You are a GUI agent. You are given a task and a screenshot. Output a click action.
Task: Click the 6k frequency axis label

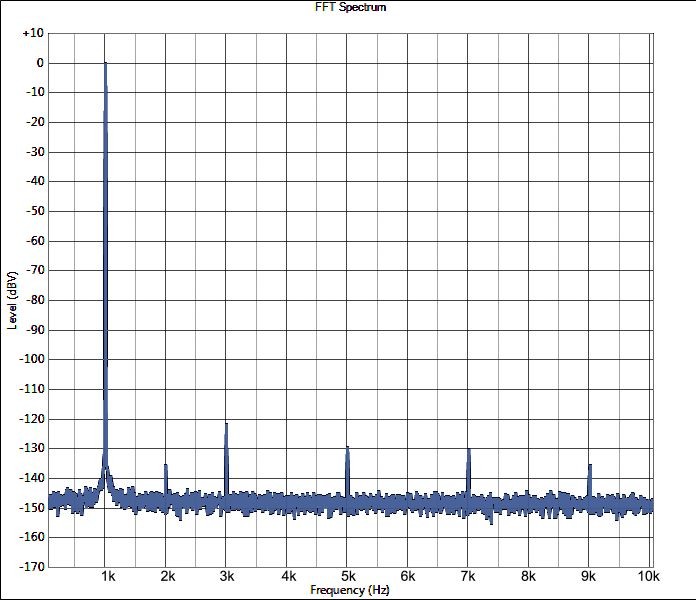408,576
